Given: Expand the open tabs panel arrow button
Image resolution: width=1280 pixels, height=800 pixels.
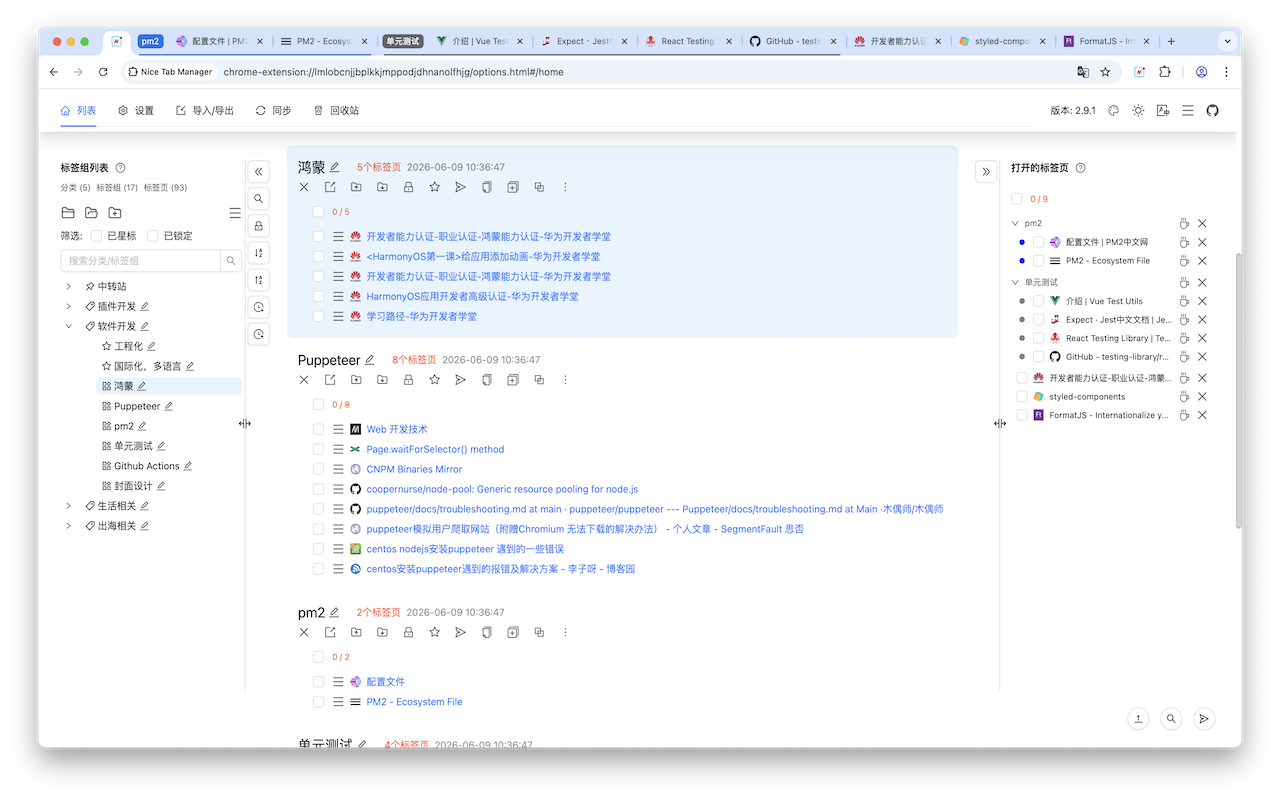Looking at the screenshot, I should tap(986, 172).
